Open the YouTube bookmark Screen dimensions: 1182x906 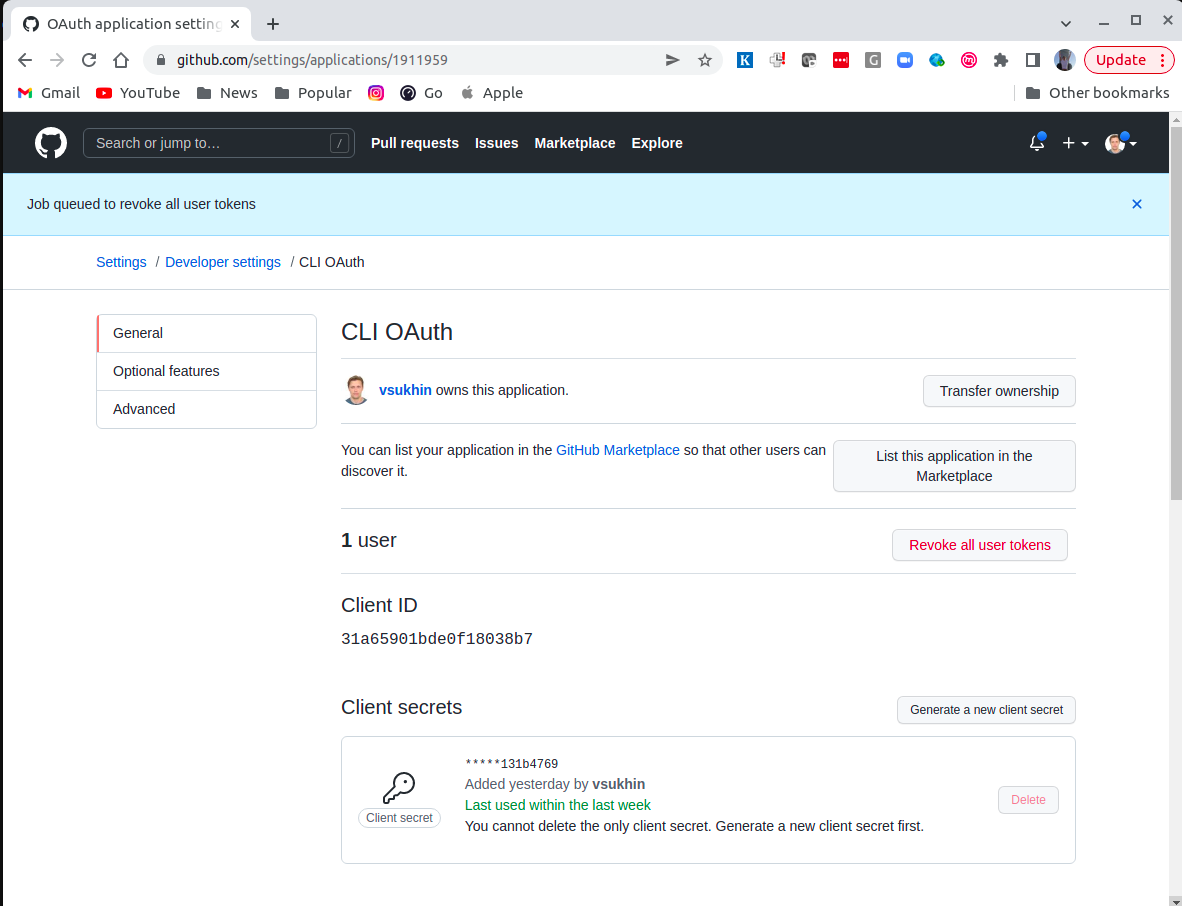(x=138, y=93)
